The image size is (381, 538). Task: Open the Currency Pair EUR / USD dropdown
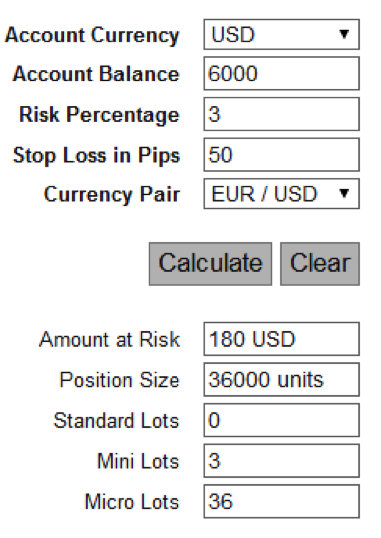tap(281, 194)
